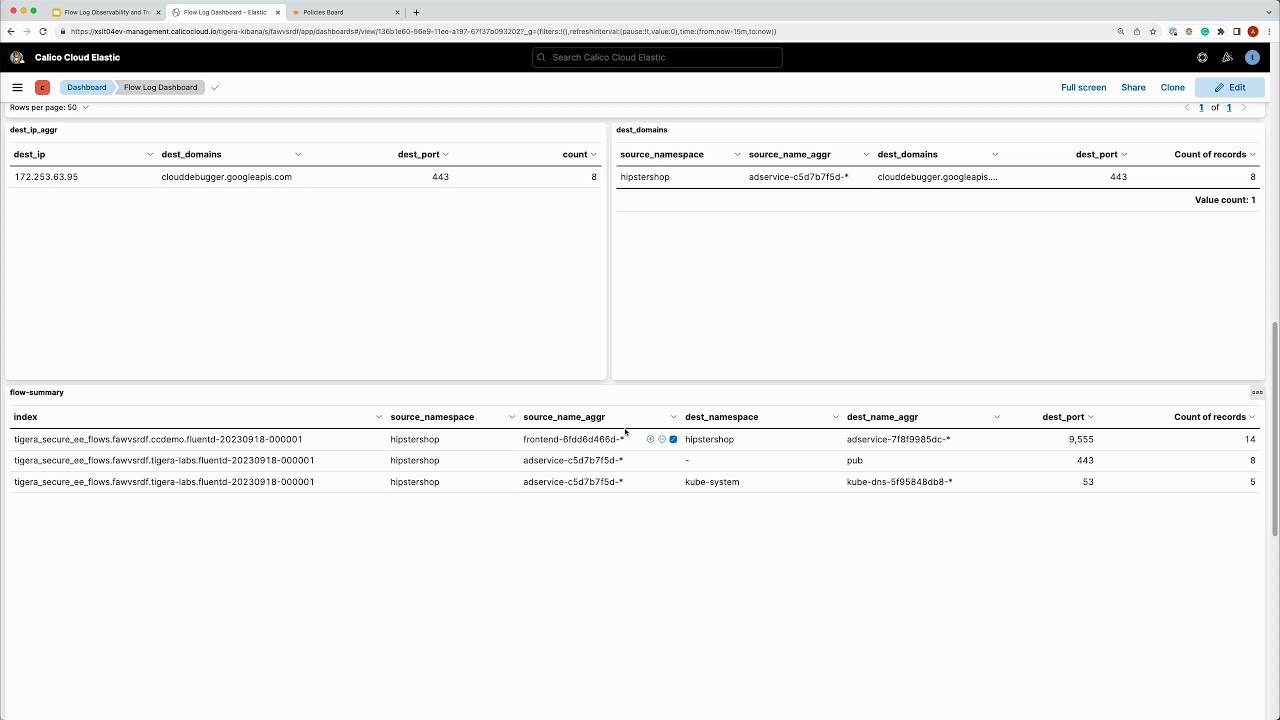Go back in browser history
This screenshot has width=1280, height=720.
pos(10,31)
